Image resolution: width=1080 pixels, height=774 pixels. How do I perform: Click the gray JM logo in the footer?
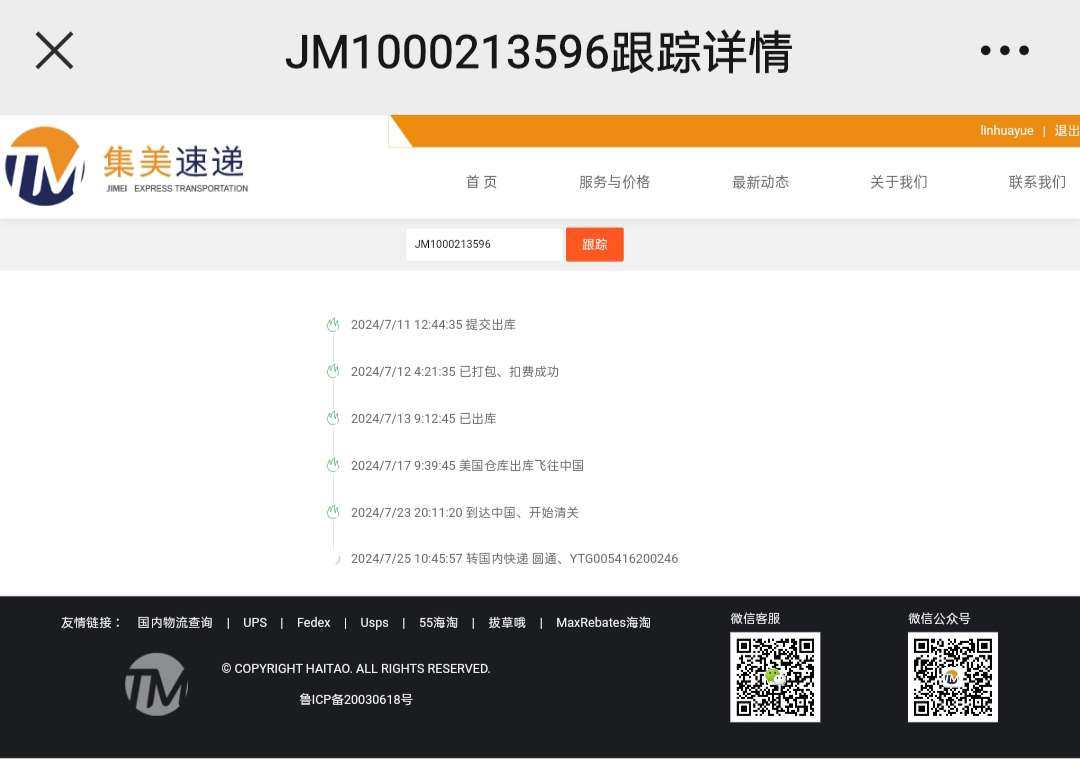coord(156,684)
